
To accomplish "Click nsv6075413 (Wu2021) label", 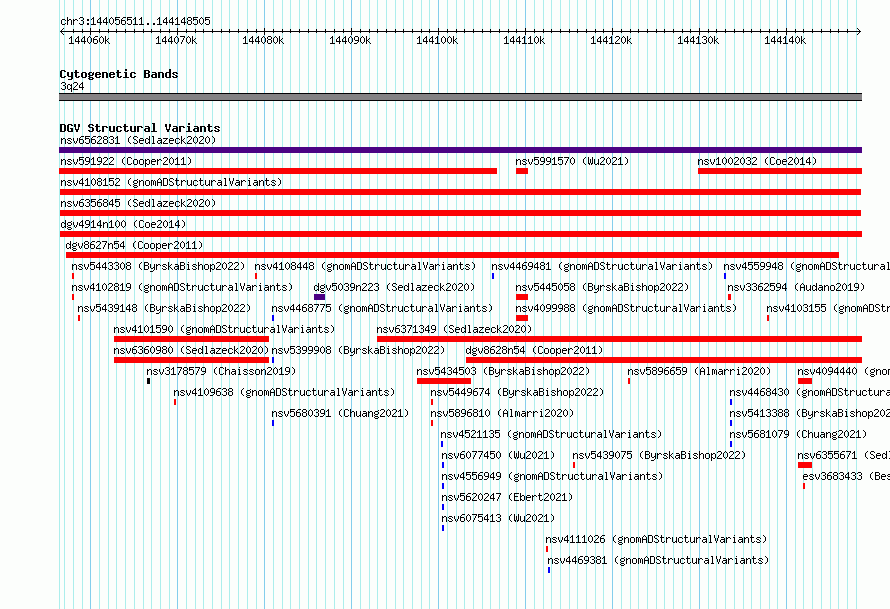I will (x=498, y=518).
